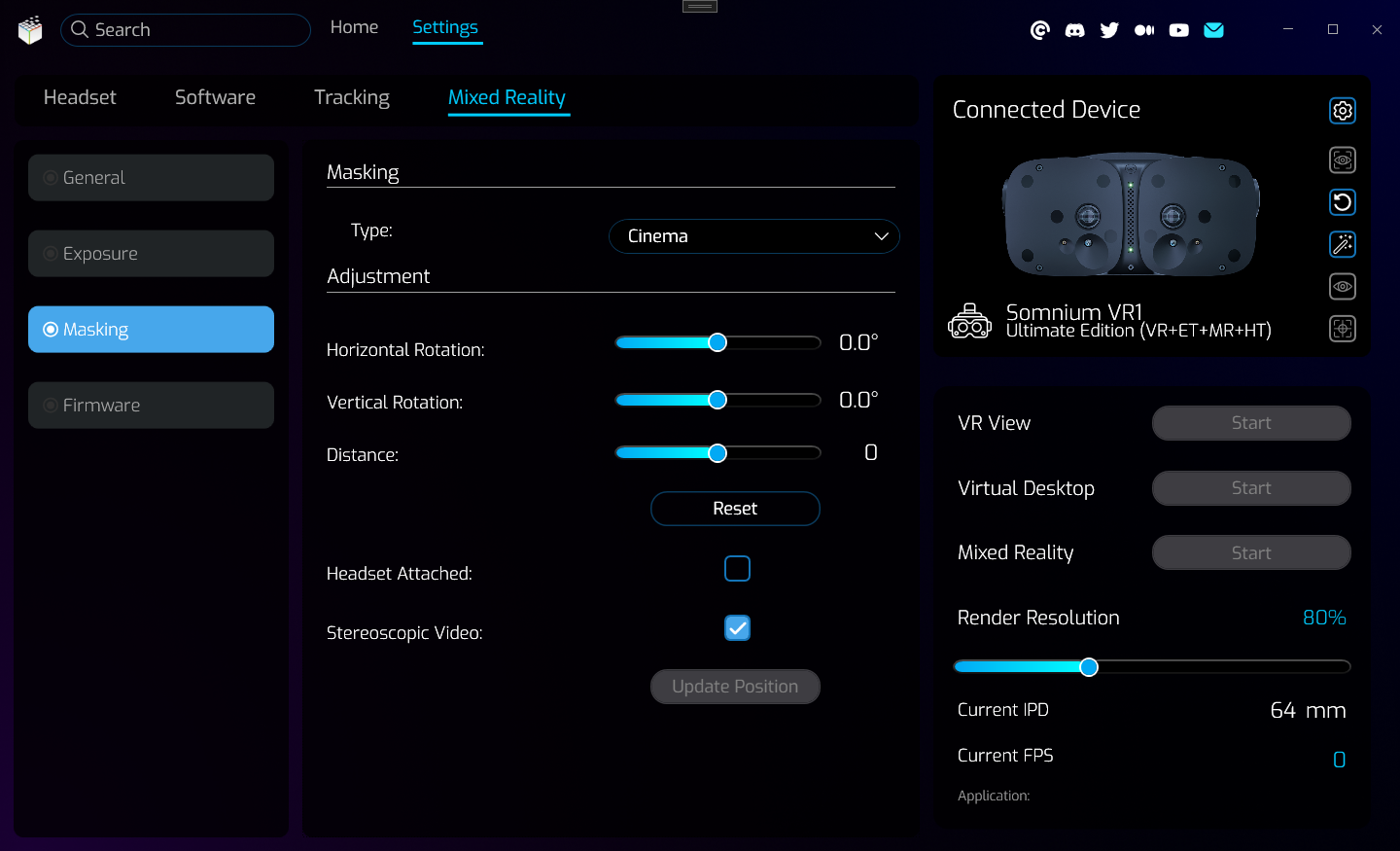The width and height of the screenshot is (1400, 851).
Task: Switch to the Tracking tab
Action: pos(352,98)
